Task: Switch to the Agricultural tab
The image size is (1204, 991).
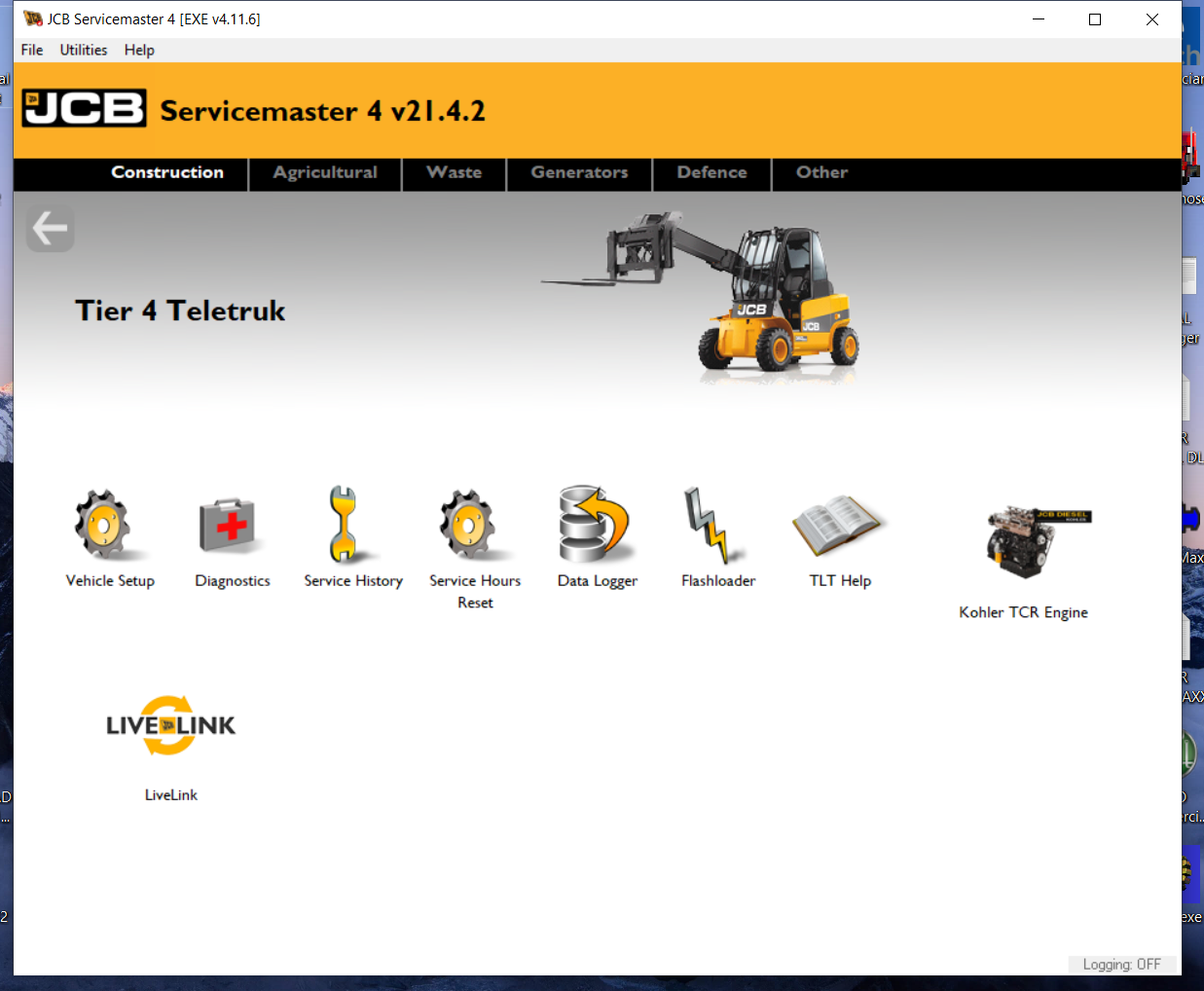Action: (x=325, y=173)
